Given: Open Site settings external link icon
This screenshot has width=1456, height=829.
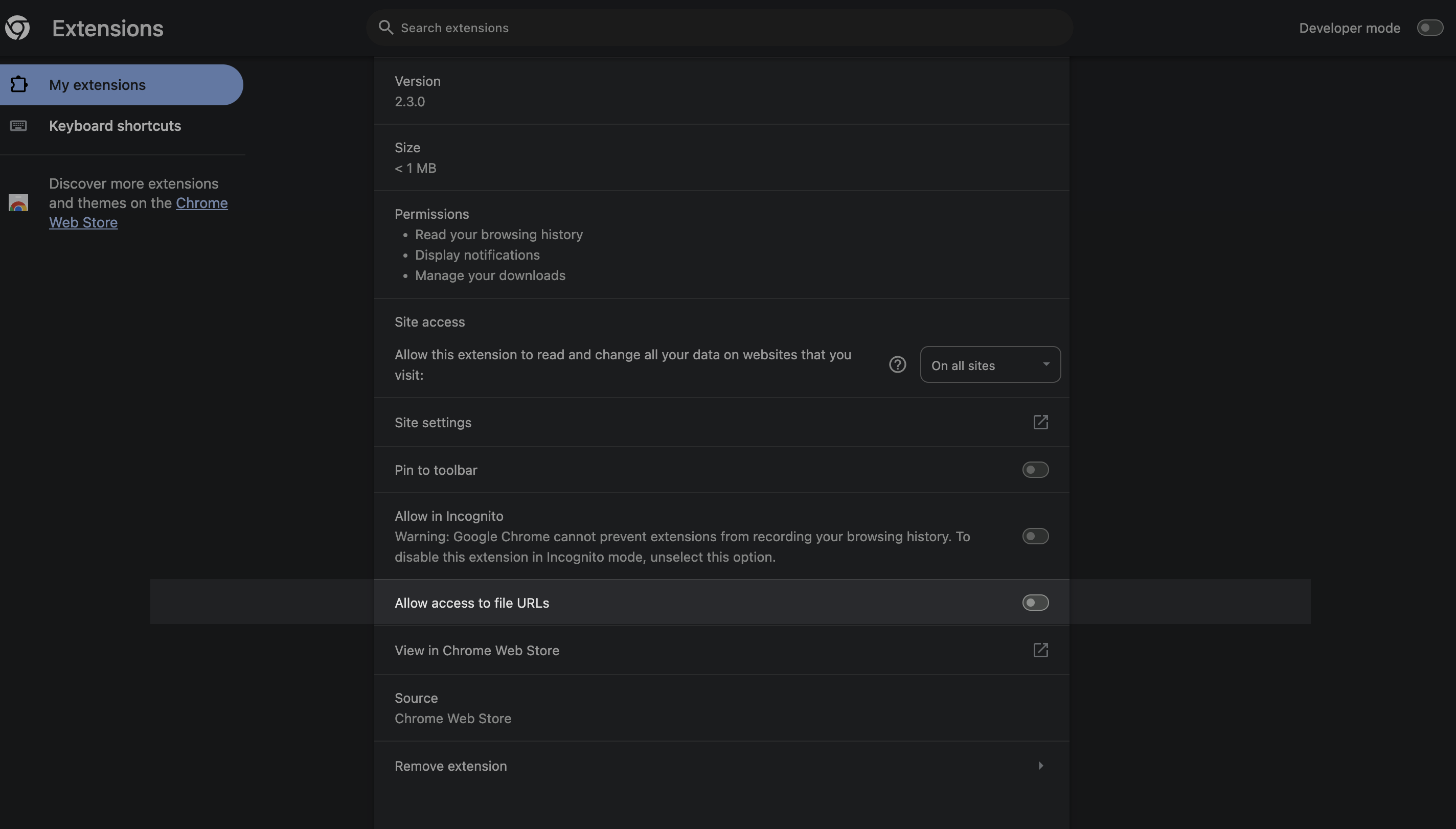Looking at the screenshot, I should (x=1040, y=422).
